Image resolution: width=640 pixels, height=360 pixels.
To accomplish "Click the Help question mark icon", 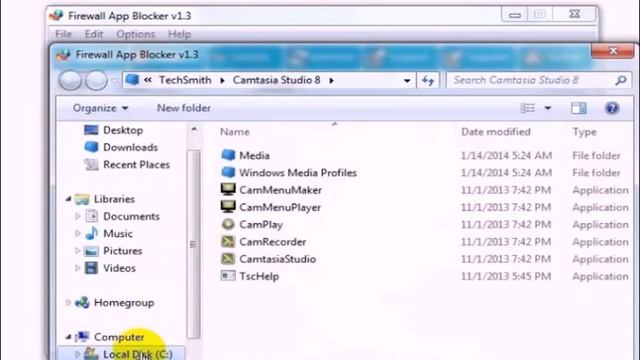I will point(612,108).
